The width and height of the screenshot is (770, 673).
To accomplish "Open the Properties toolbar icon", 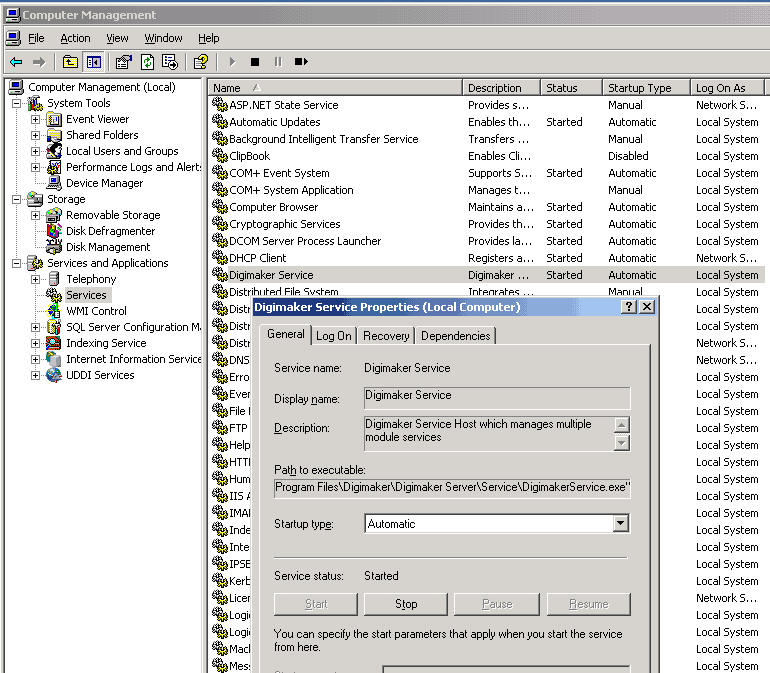I will pos(123,62).
